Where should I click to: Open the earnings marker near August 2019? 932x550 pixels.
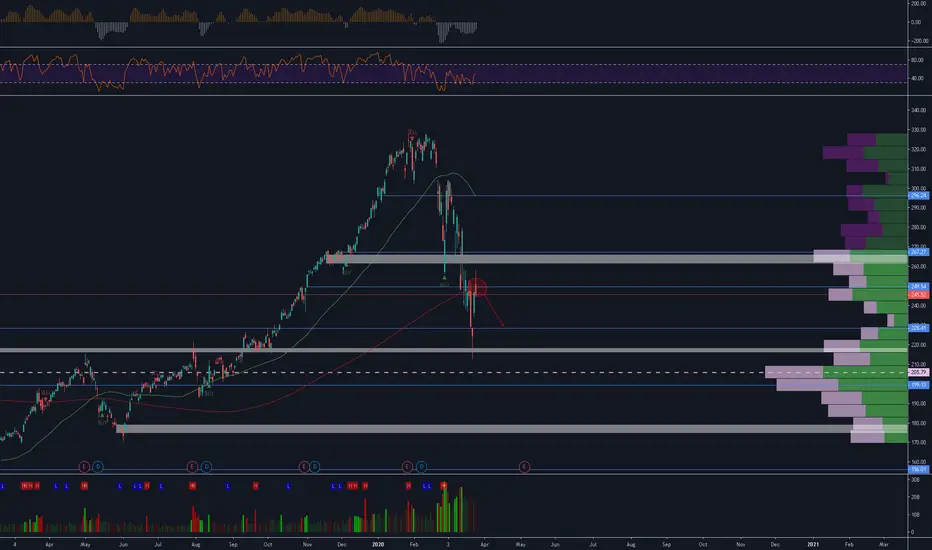click(x=192, y=467)
